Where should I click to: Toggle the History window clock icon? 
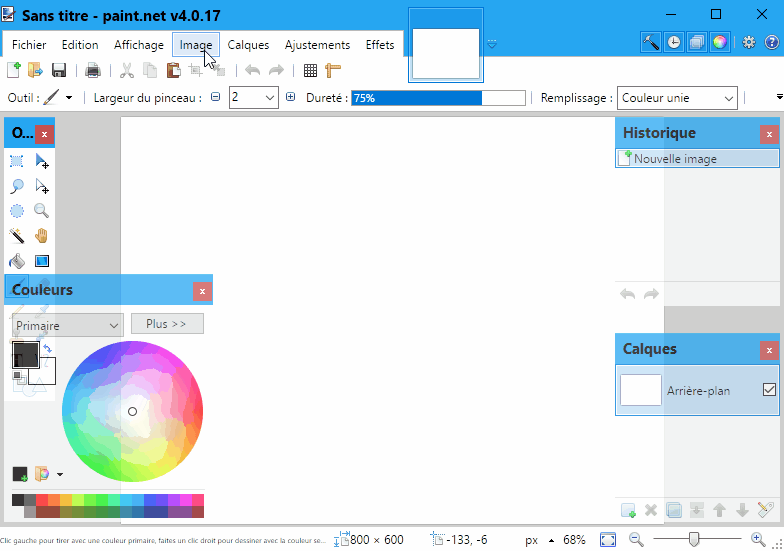click(x=674, y=42)
